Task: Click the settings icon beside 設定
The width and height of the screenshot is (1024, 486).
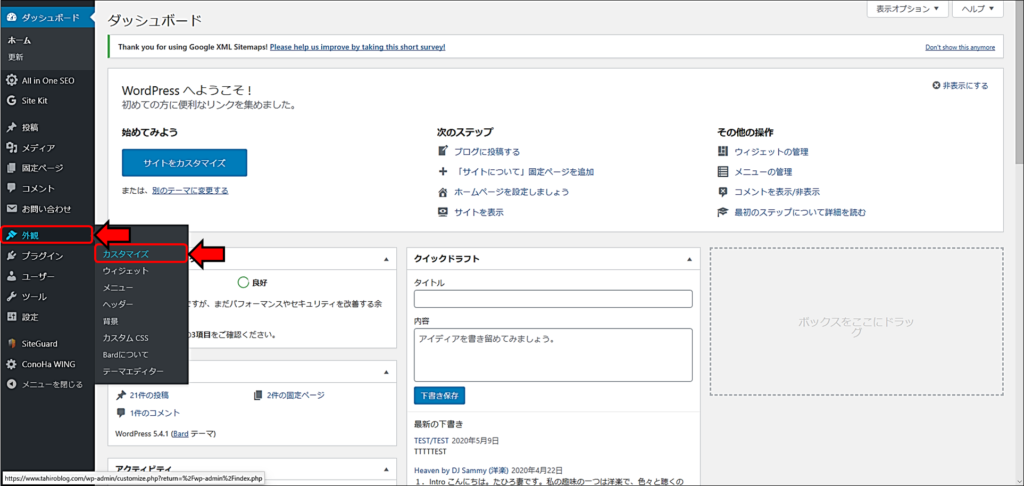Action: pyautogui.click(x=12, y=317)
